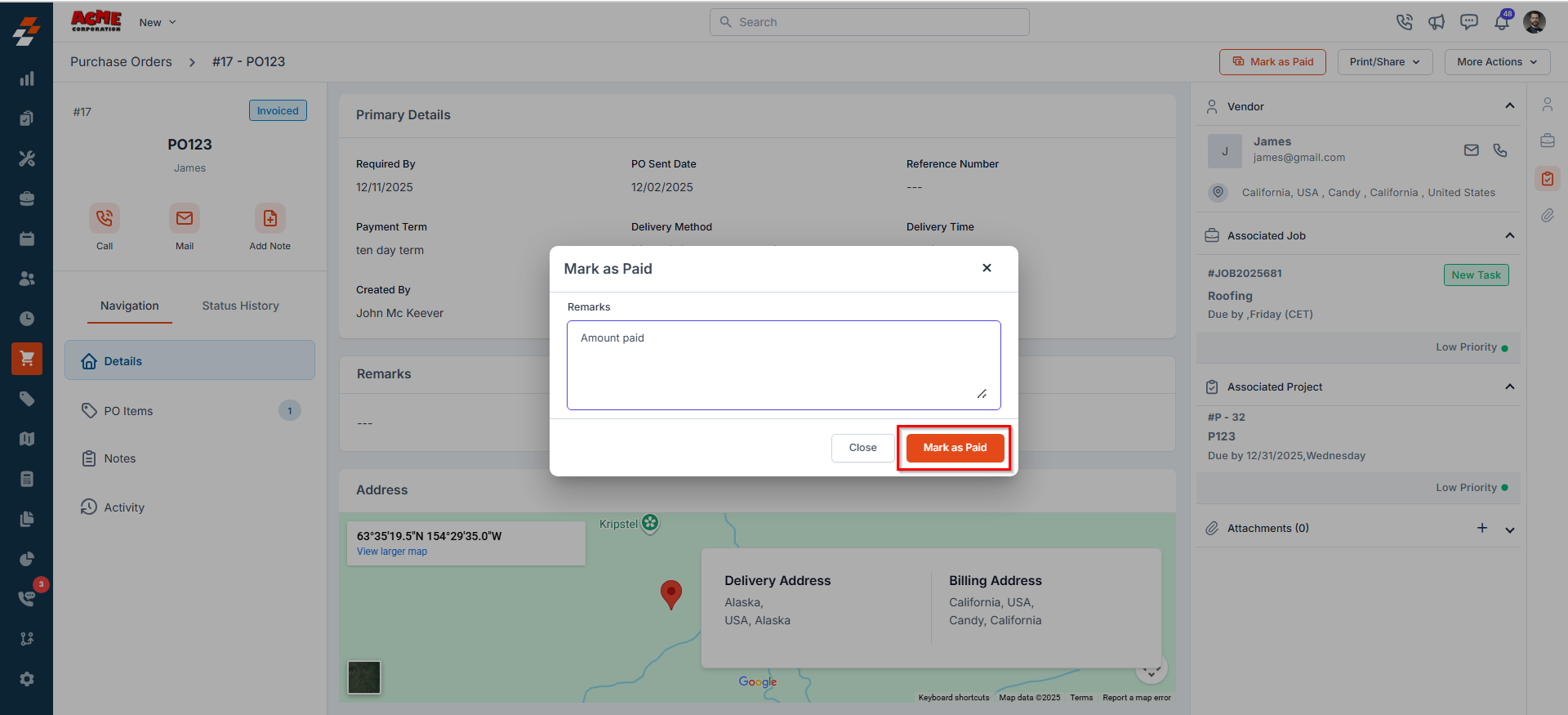This screenshot has width=1568, height=715.
Task: Select Details in navigation list
Action: pyautogui.click(x=189, y=360)
